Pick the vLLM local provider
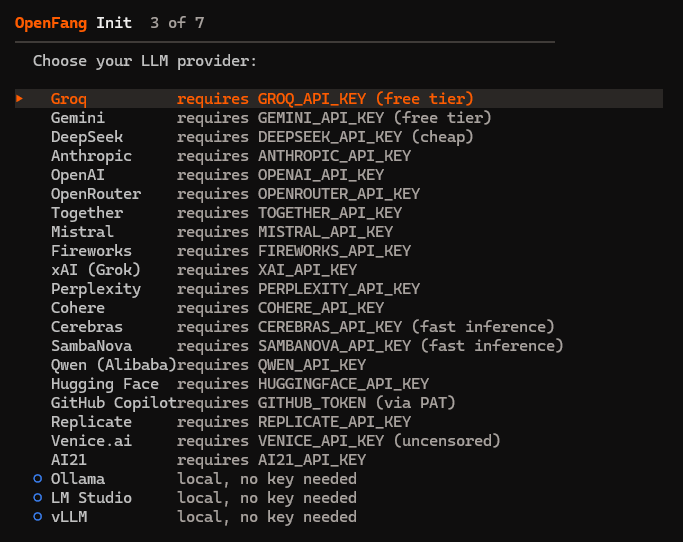 click(339, 517)
